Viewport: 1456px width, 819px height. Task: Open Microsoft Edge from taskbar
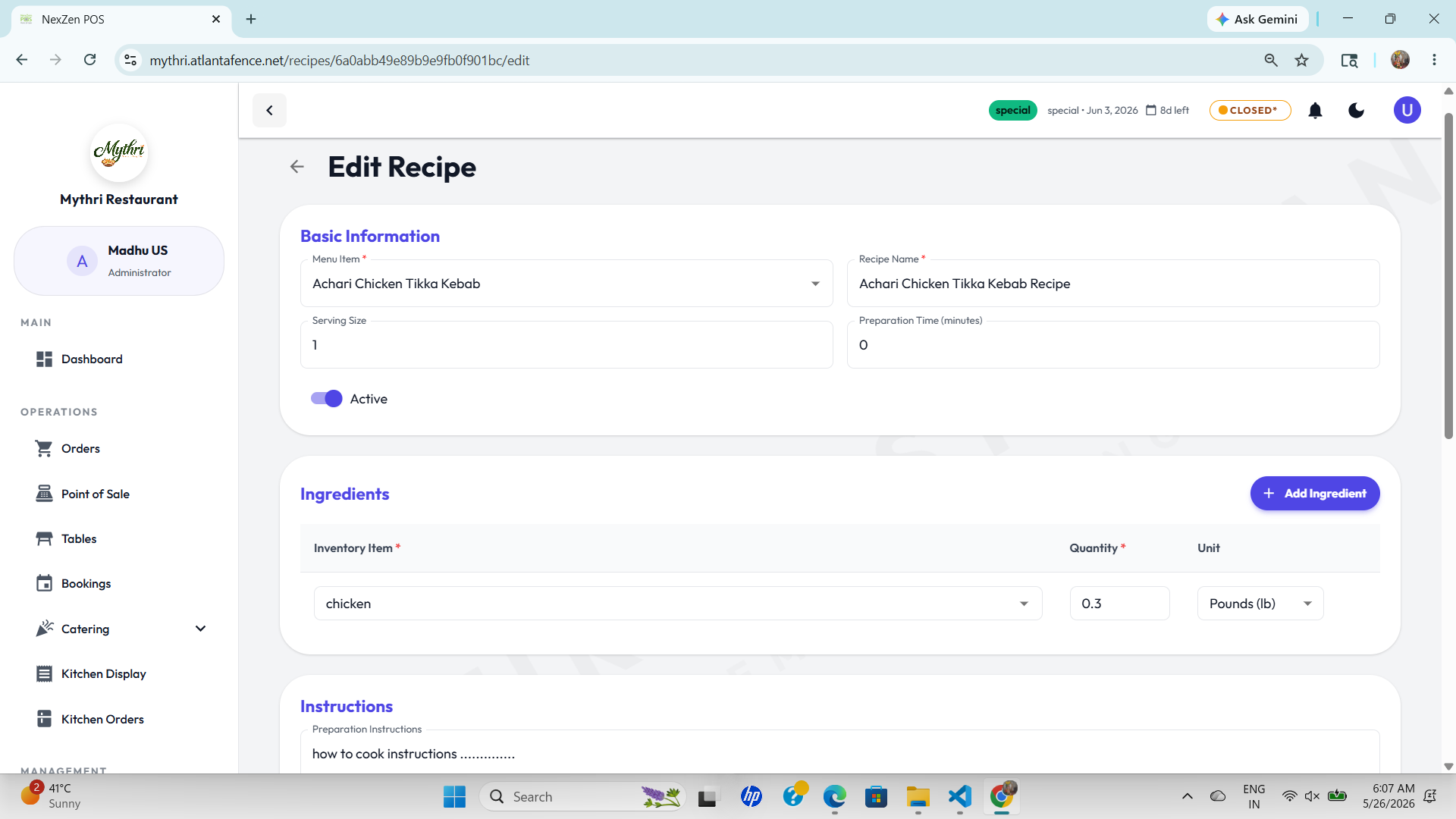click(x=835, y=797)
